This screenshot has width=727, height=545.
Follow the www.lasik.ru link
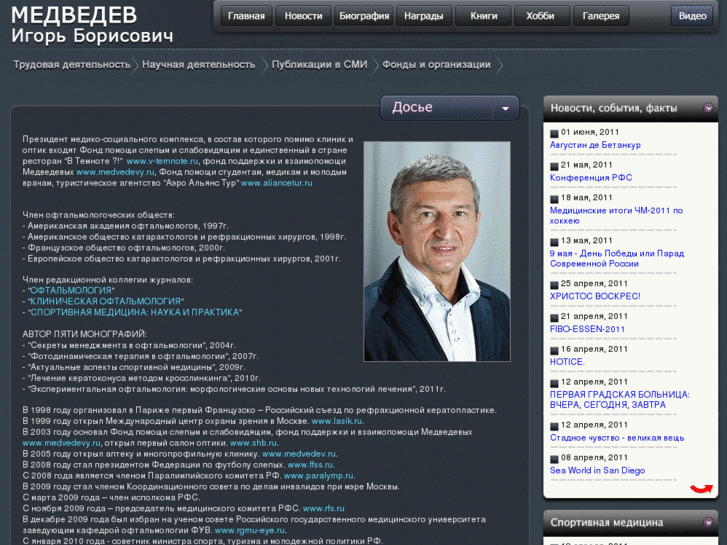337,421
